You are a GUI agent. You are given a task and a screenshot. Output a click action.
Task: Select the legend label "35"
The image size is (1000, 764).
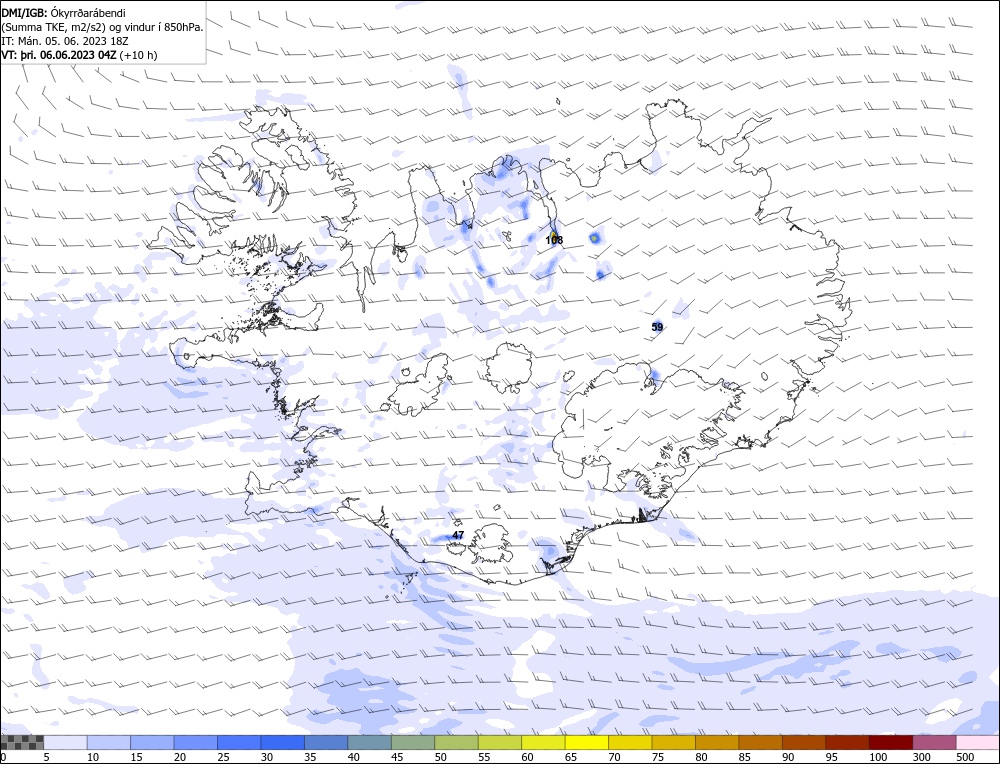[310, 757]
